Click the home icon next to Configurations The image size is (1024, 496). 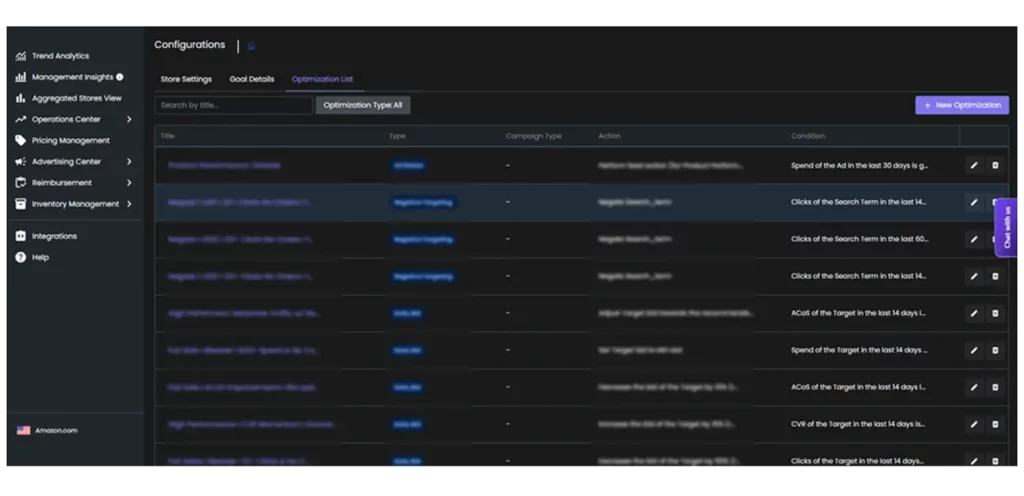point(251,46)
